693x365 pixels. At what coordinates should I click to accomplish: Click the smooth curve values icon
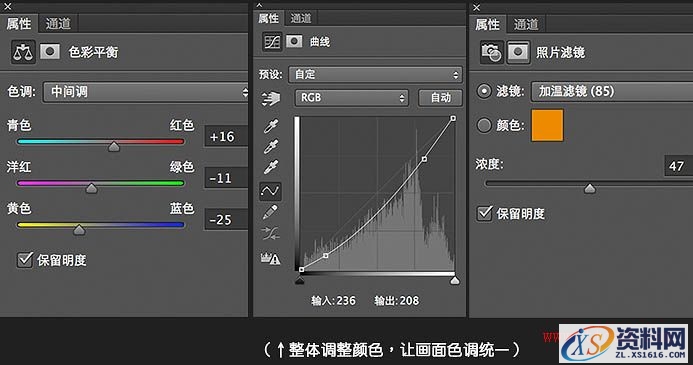(x=270, y=233)
